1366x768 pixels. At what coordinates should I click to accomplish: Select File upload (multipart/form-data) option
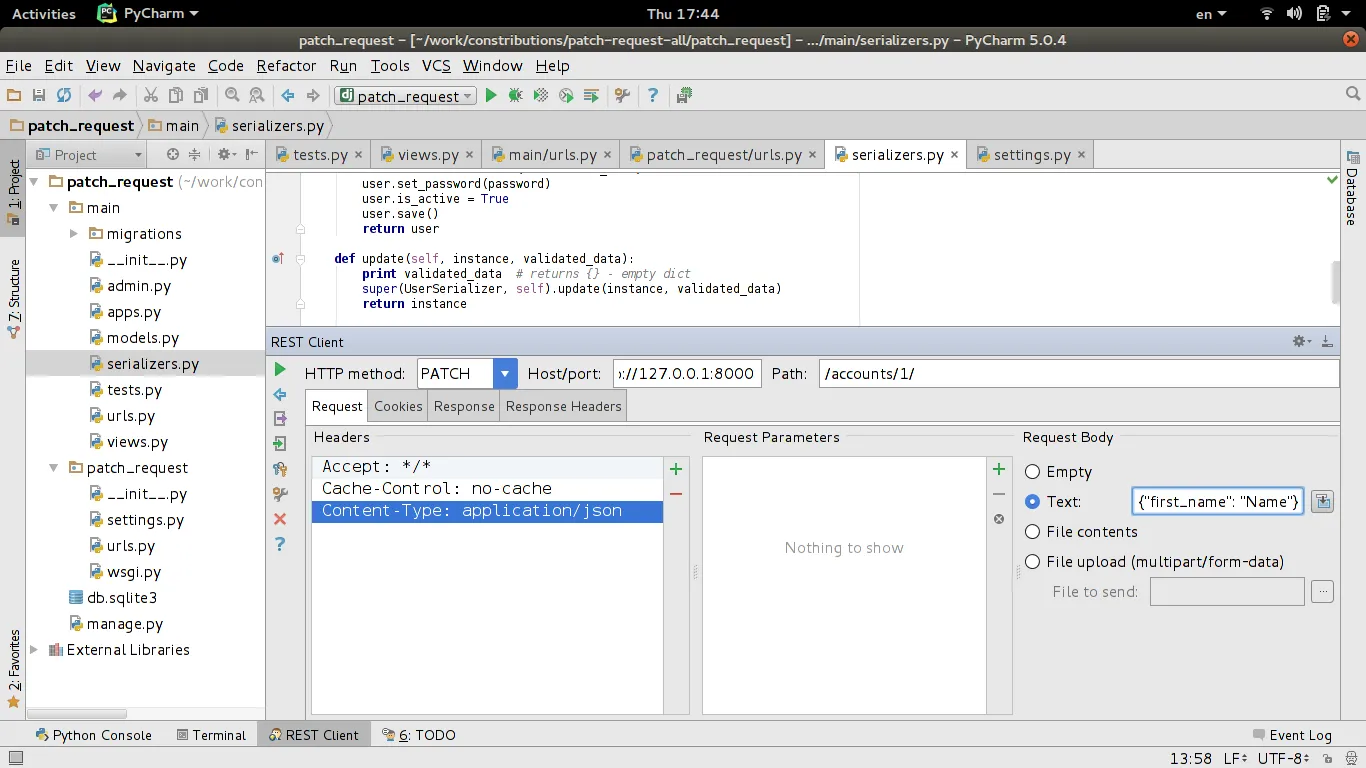click(x=1033, y=562)
